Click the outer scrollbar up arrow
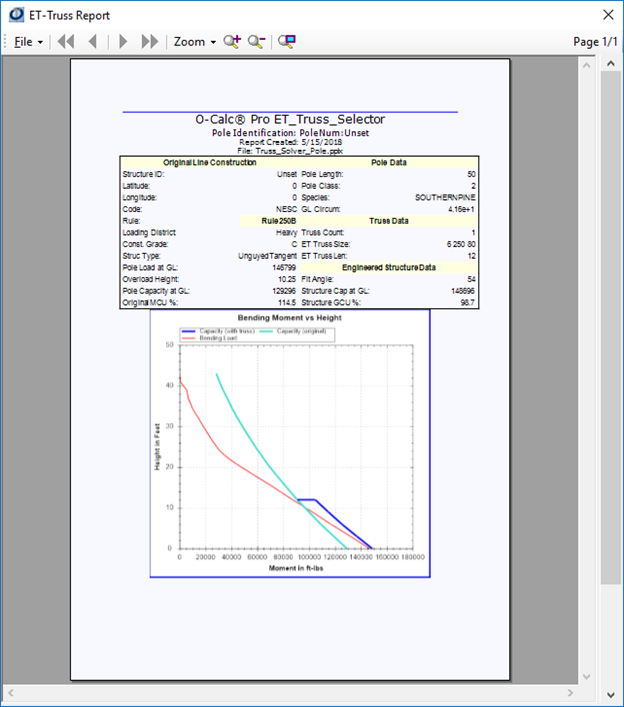Image resolution: width=624 pixels, height=707 pixels. point(611,64)
